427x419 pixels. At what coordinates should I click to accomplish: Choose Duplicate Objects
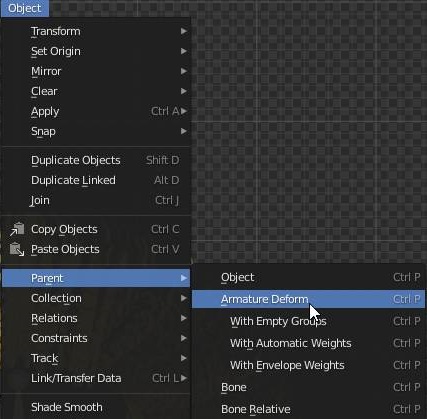96,160
